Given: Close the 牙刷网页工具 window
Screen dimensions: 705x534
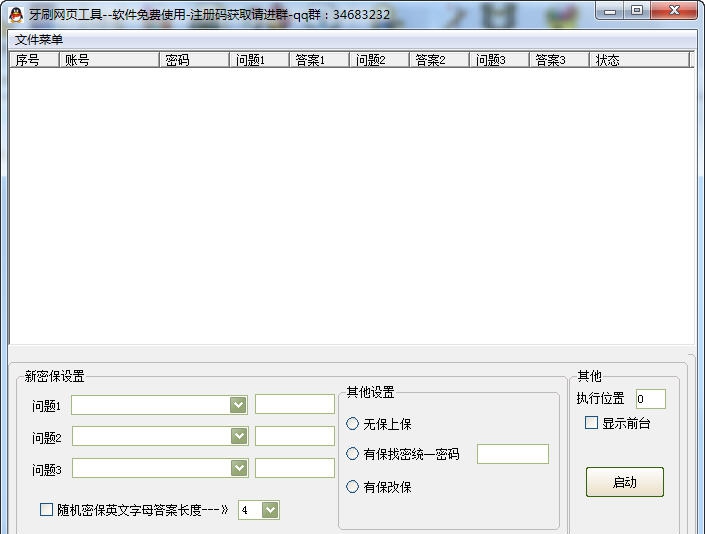Looking at the screenshot, I should 674,11.
